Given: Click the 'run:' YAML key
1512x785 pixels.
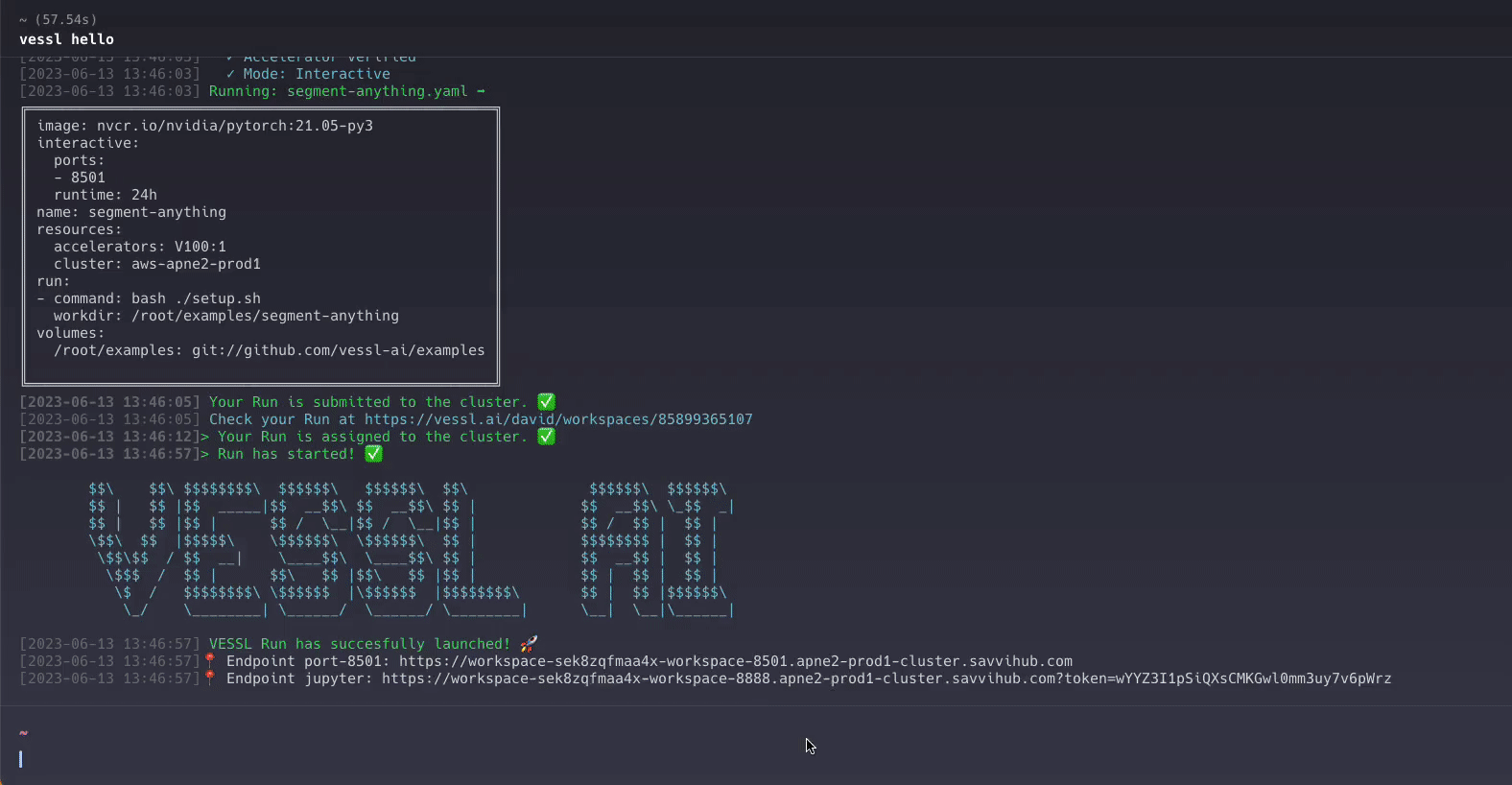Looking at the screenshot, I should tap(54, 281).
